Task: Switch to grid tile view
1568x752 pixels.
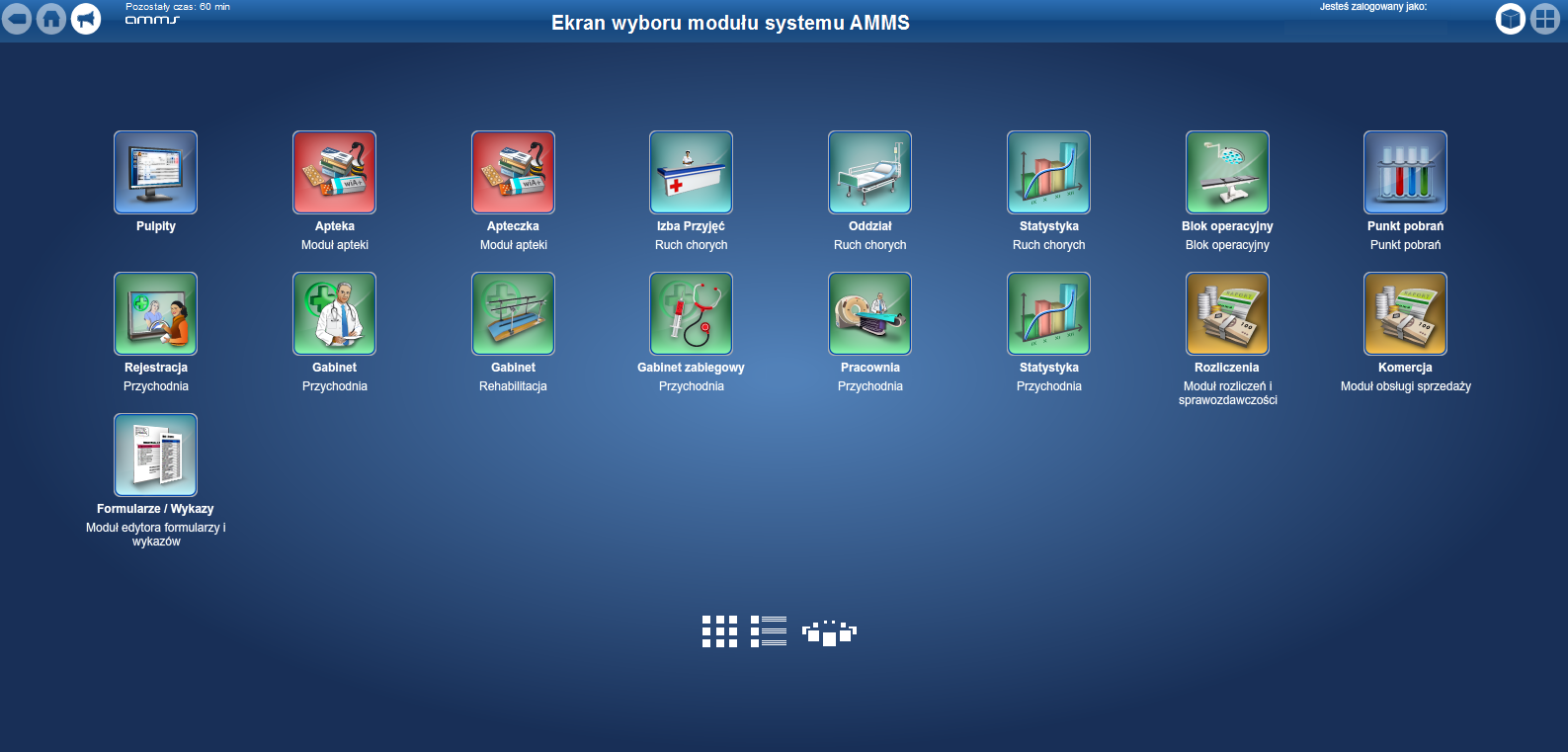Action: 719,631
